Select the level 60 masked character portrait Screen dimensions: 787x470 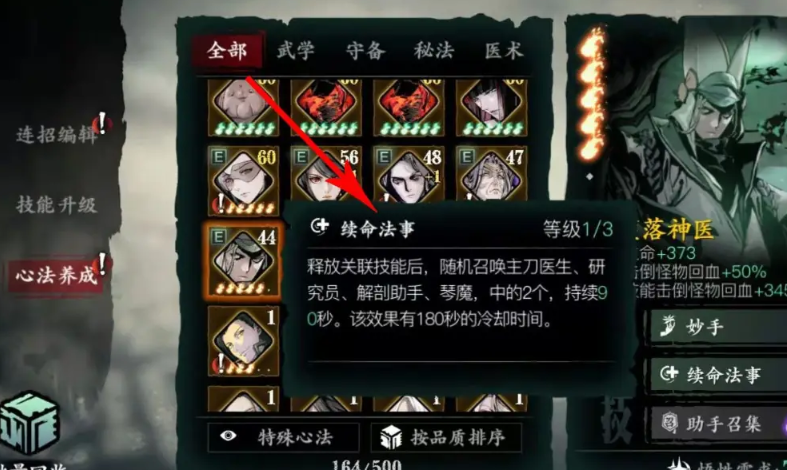click(243, 181)
